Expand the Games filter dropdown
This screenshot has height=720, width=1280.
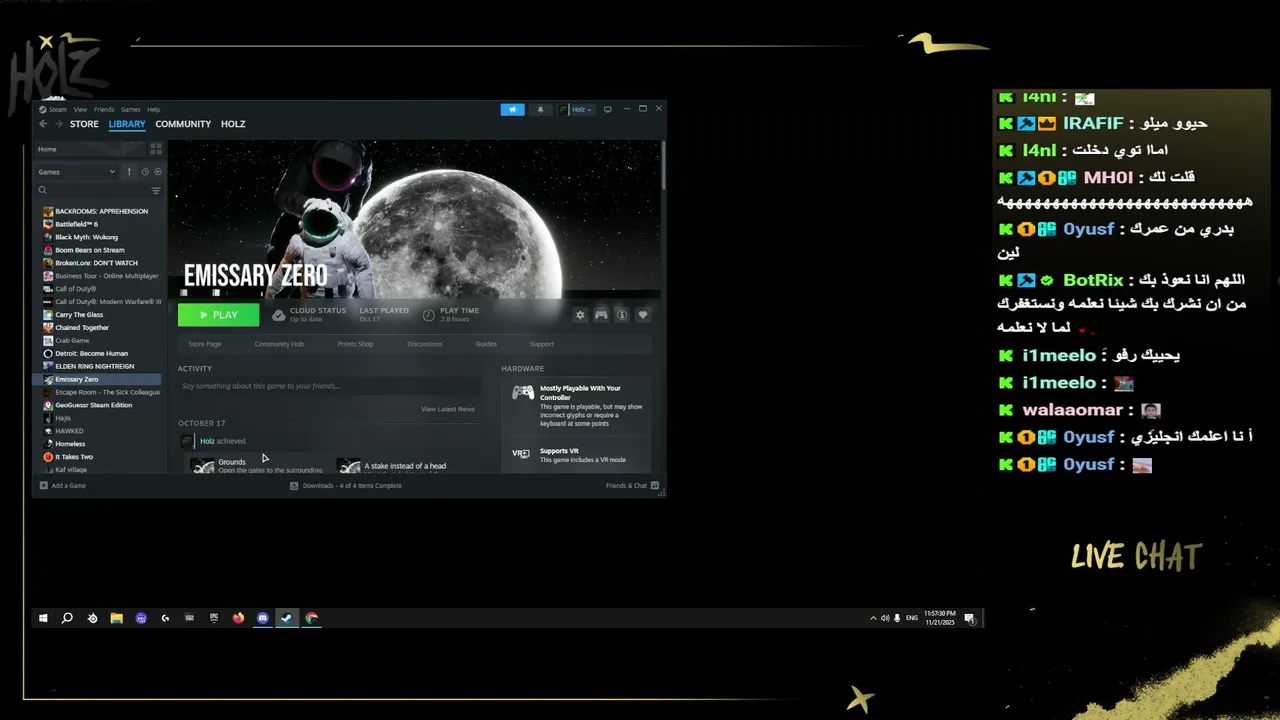click(x=77, y=172)
